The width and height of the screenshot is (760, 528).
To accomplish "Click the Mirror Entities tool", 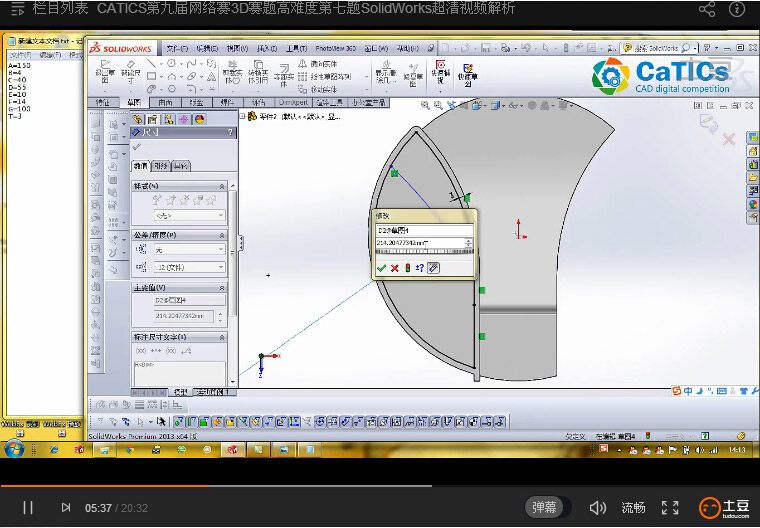I will coord(317,64).
